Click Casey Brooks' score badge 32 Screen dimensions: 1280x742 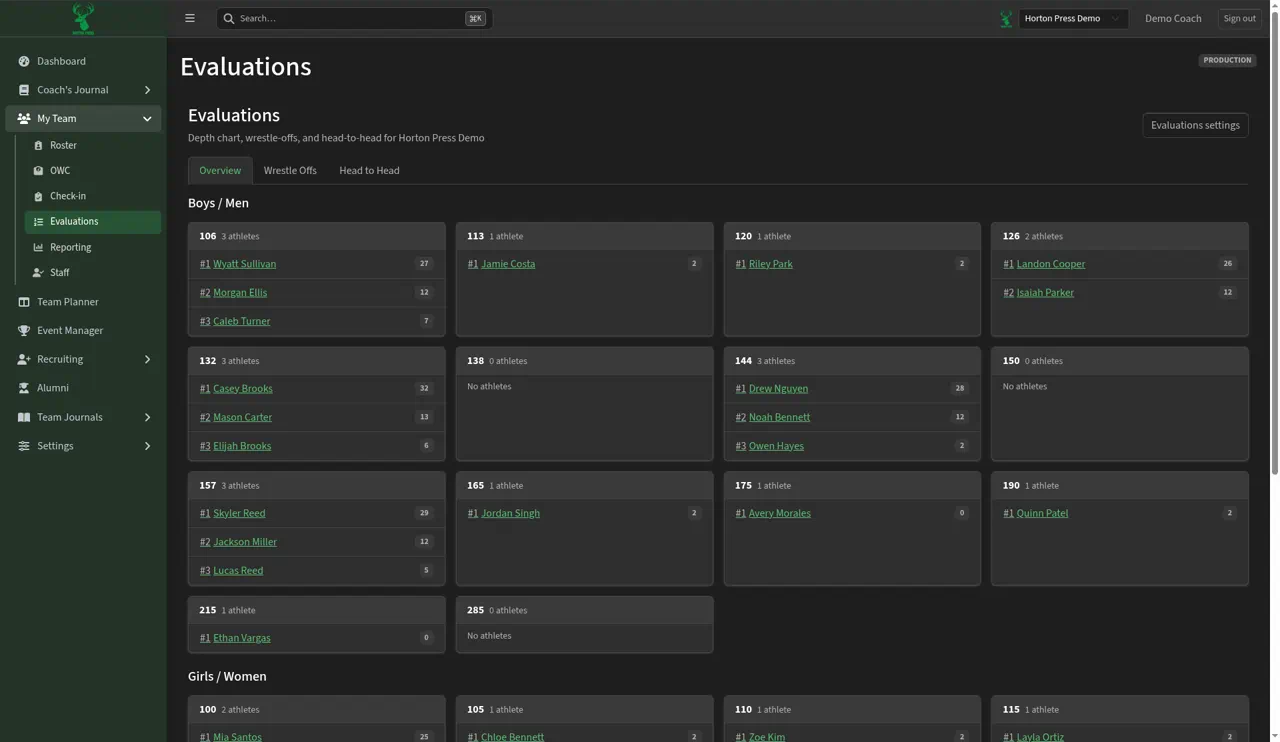click(424, 389)
